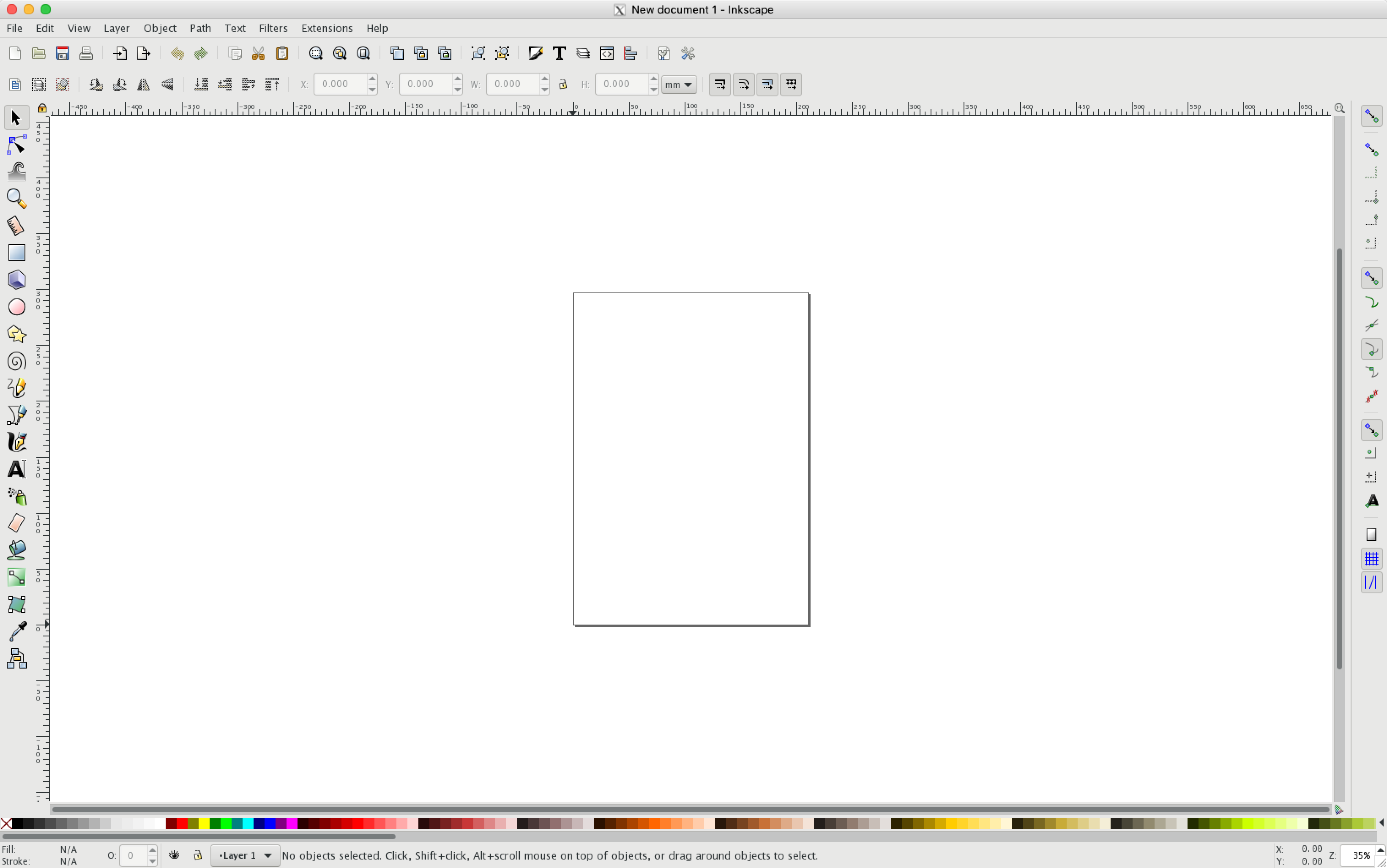Select the 3D box tool
Screen dimensions: 1387x868
click(x=16, y=280)
